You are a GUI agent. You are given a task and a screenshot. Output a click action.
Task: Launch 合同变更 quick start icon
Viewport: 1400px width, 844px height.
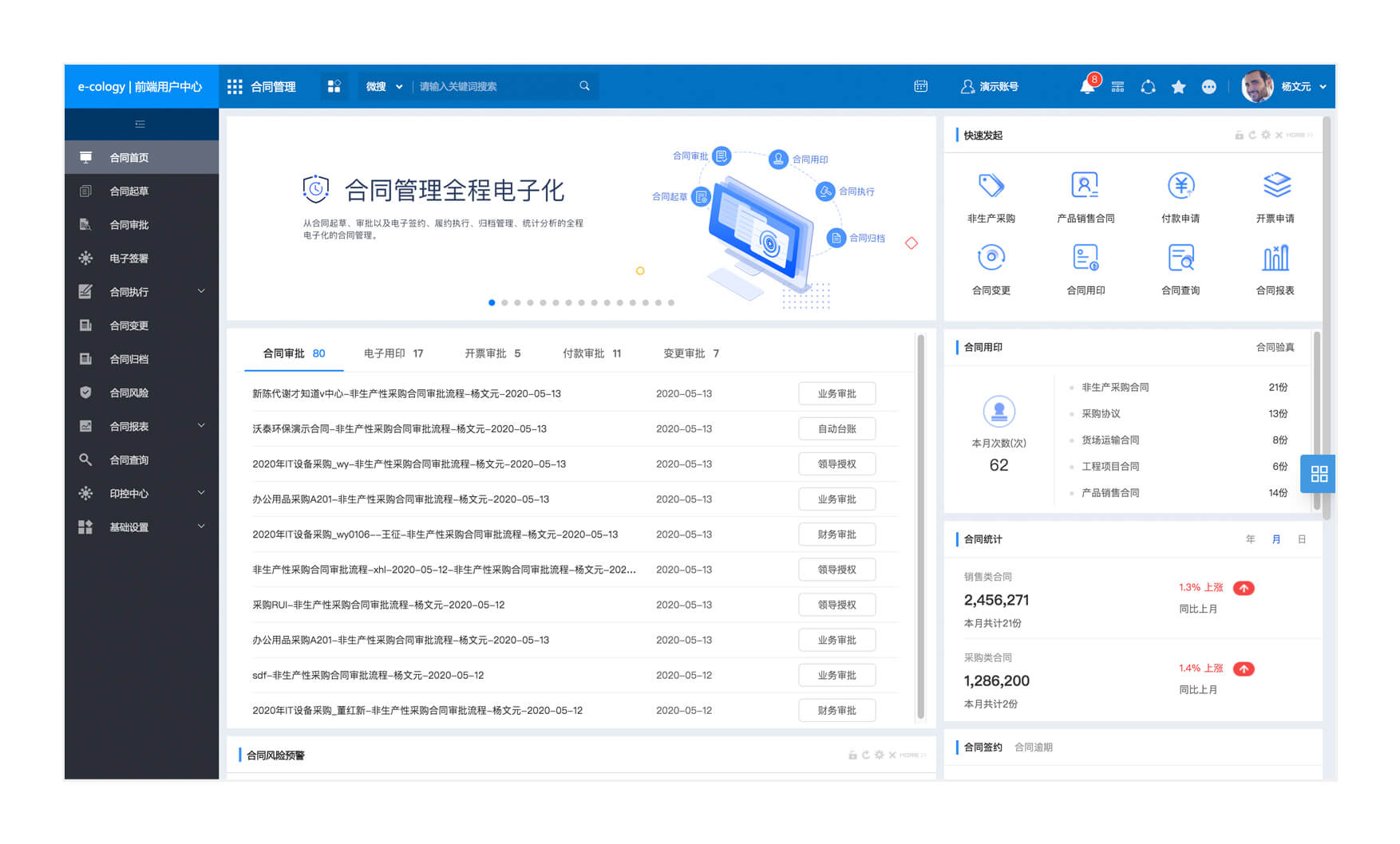coord(991,258)
